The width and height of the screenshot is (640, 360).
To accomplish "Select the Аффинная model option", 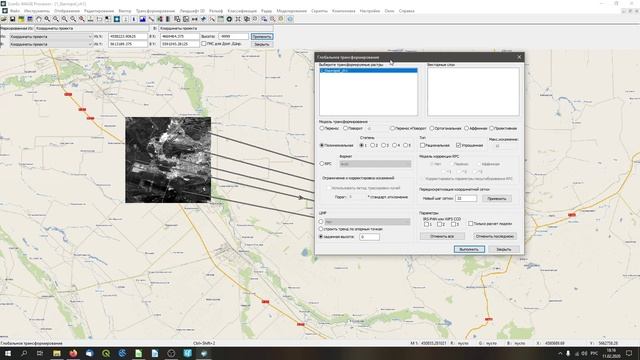I will click(x=467, y=128).
